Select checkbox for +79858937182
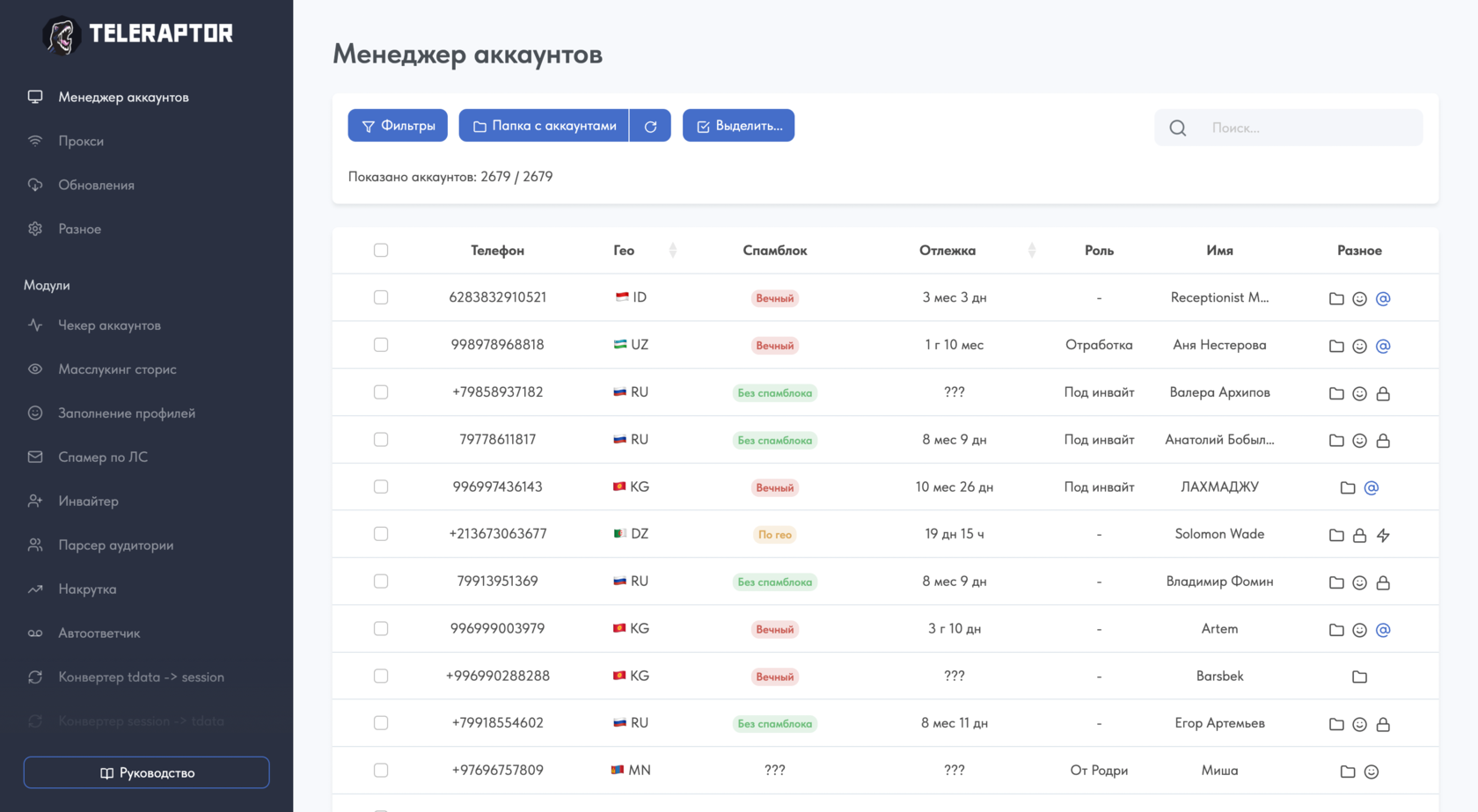 pyautogui.click(x=381, y=392)
